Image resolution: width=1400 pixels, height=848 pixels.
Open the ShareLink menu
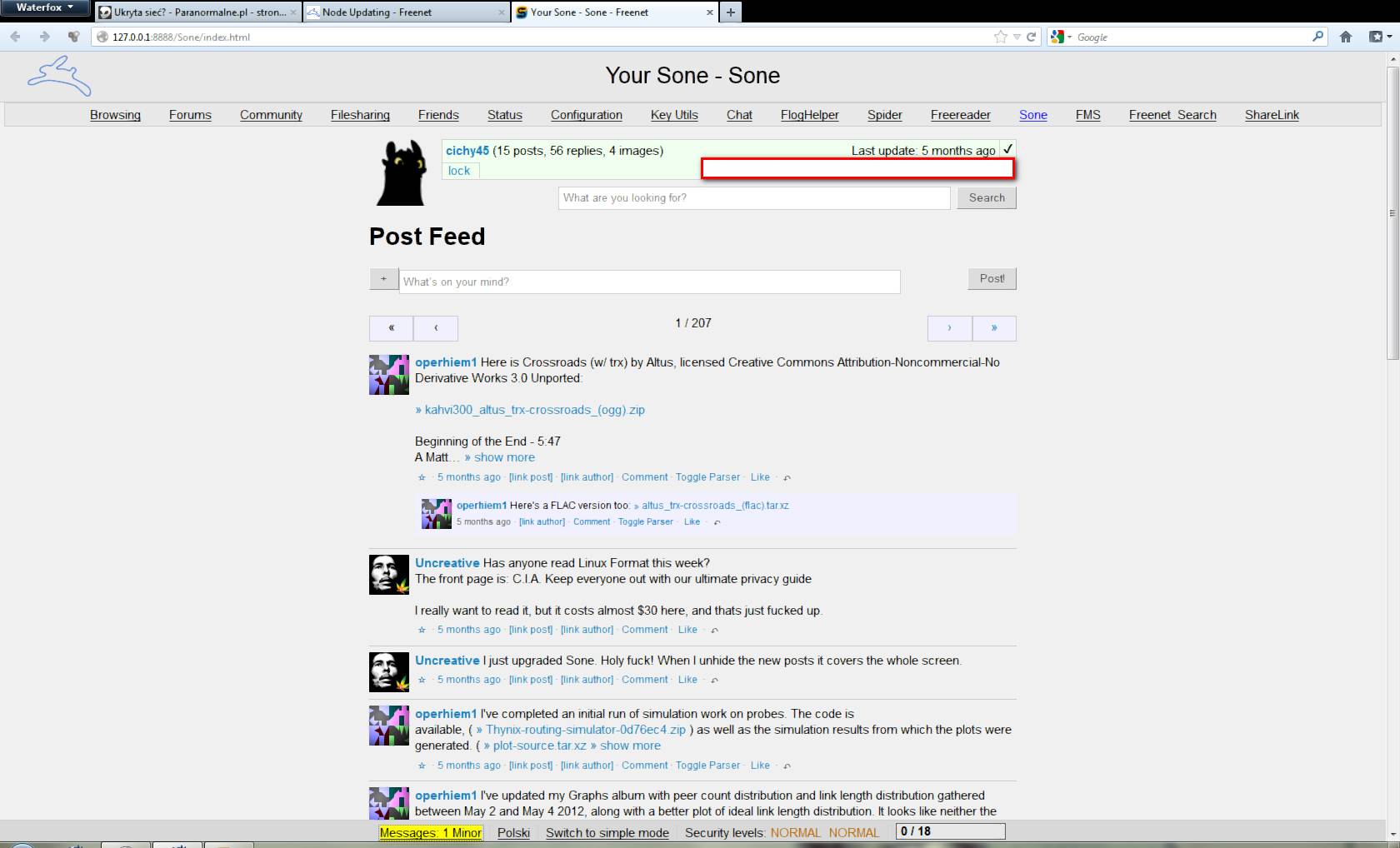(x=1272, y=115)
